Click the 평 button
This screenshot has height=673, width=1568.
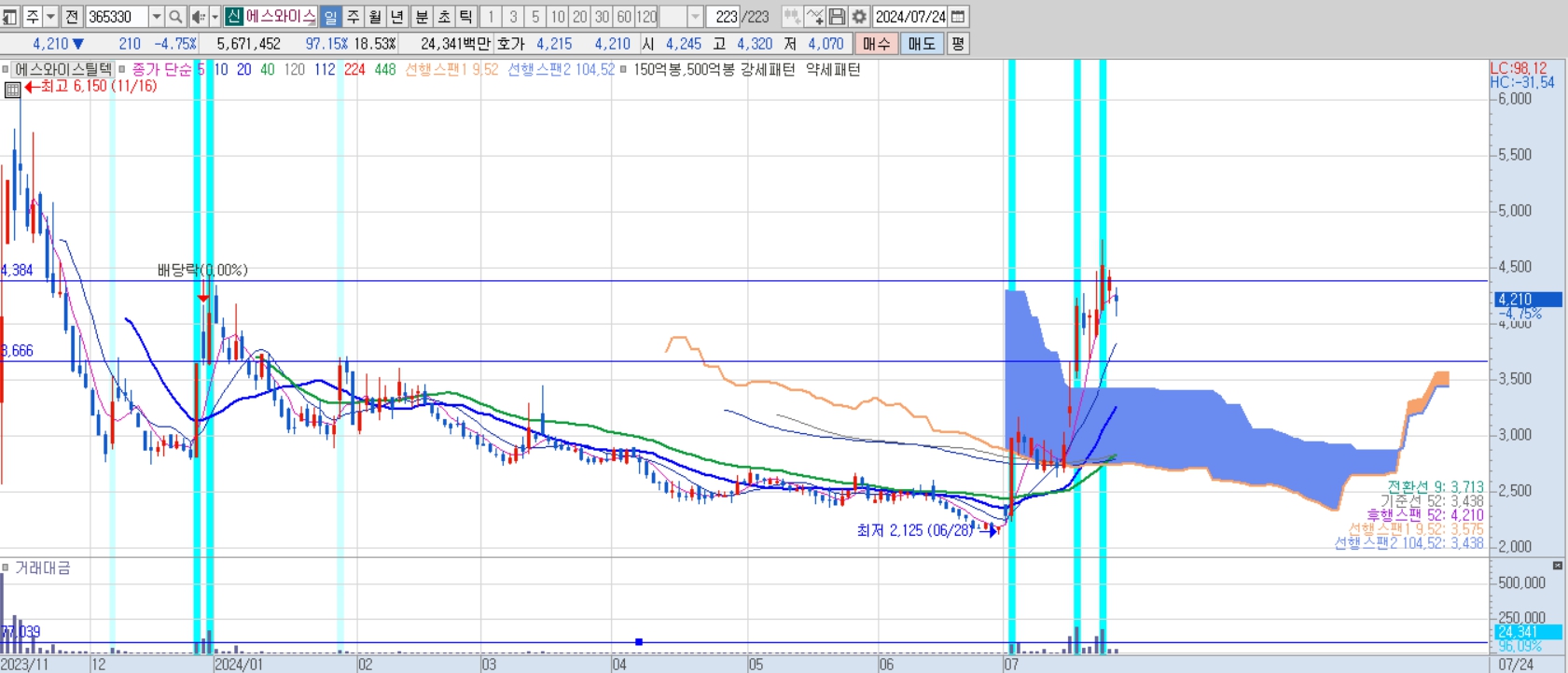click(x=958, y=44)
